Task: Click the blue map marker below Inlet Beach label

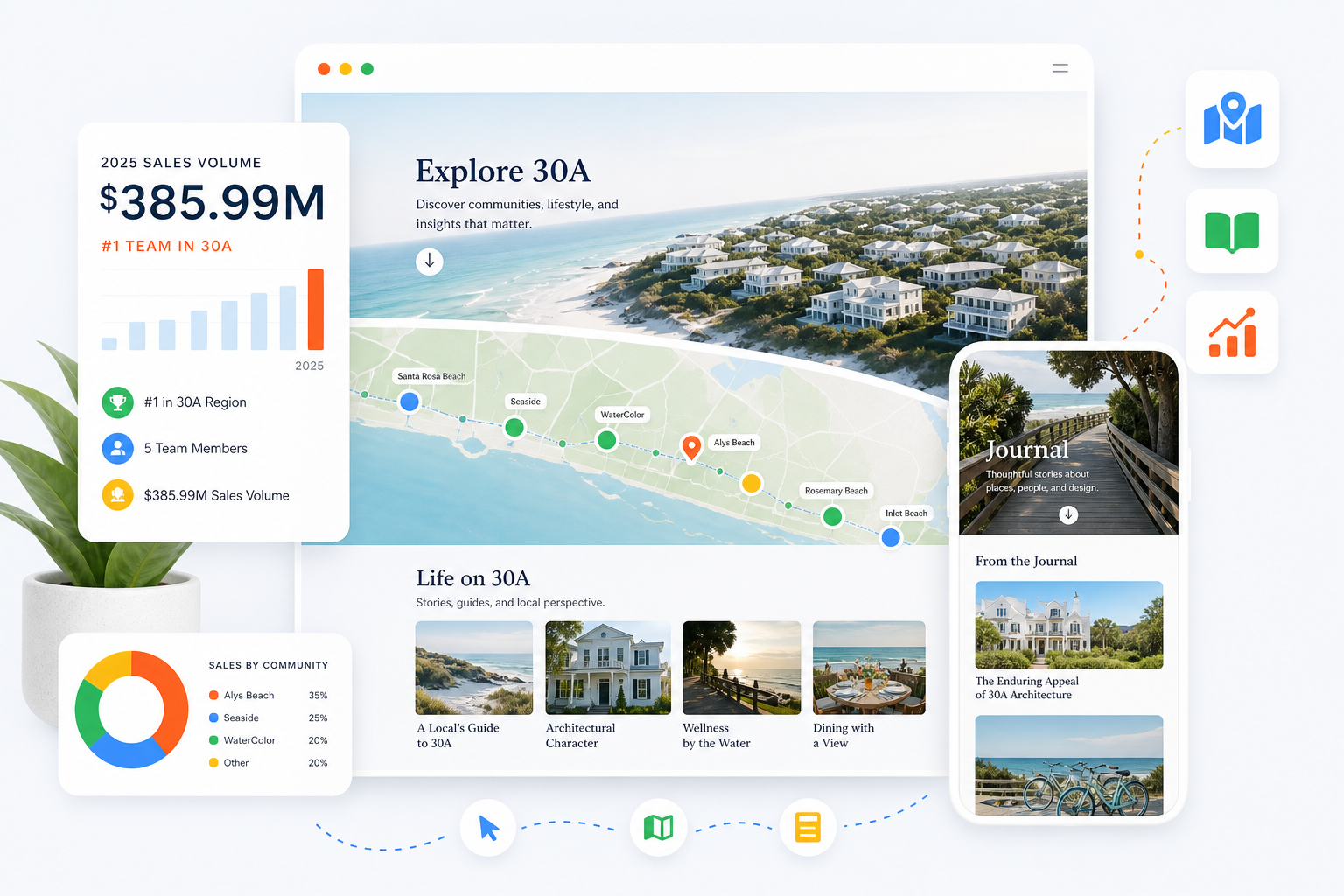Action: (x=891, y=537)
